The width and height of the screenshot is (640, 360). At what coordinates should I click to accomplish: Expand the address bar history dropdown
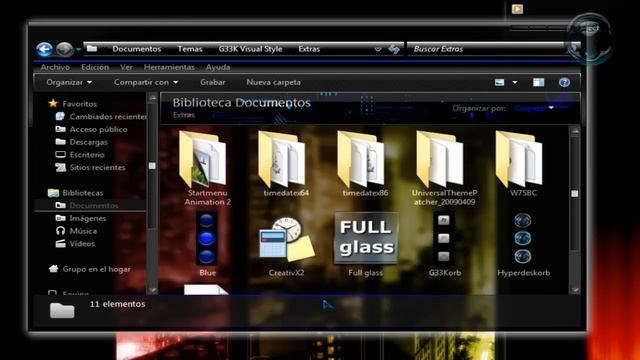tap(378, 49)
